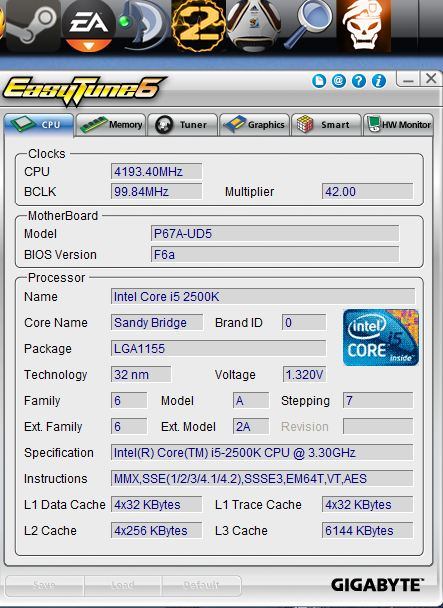443x608 pixels.
Task: Click L1 Data Cache value 4x32 KBytes
Action: 156,504
